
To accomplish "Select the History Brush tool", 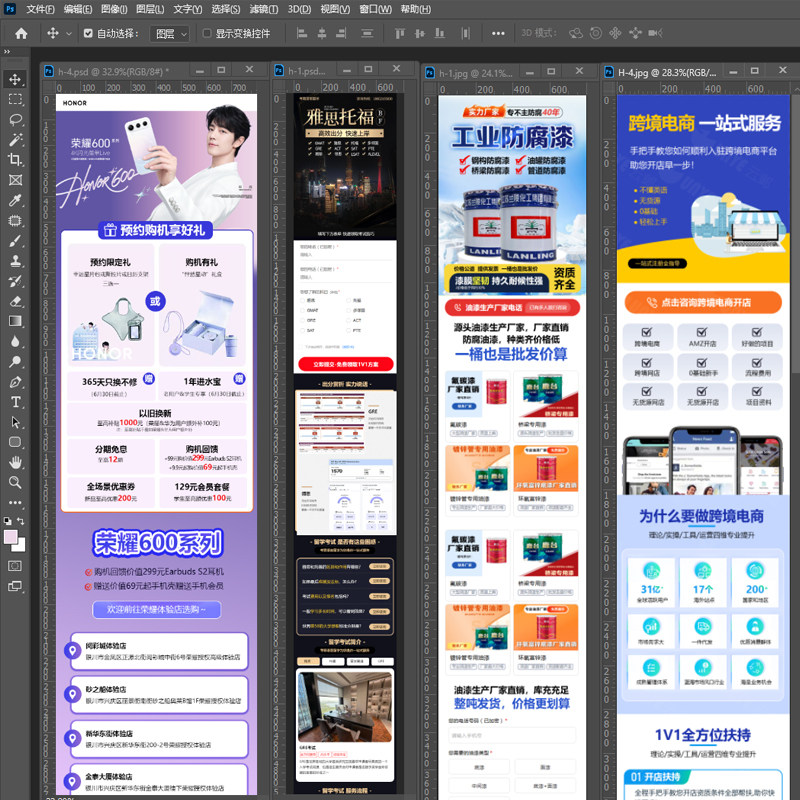I will (15, 281).
